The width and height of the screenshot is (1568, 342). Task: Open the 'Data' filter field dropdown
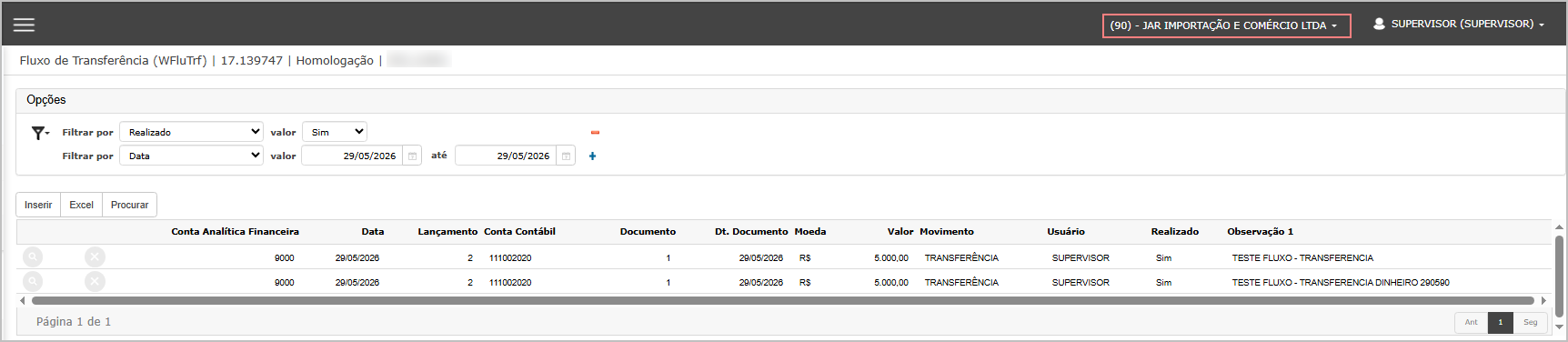191,156
